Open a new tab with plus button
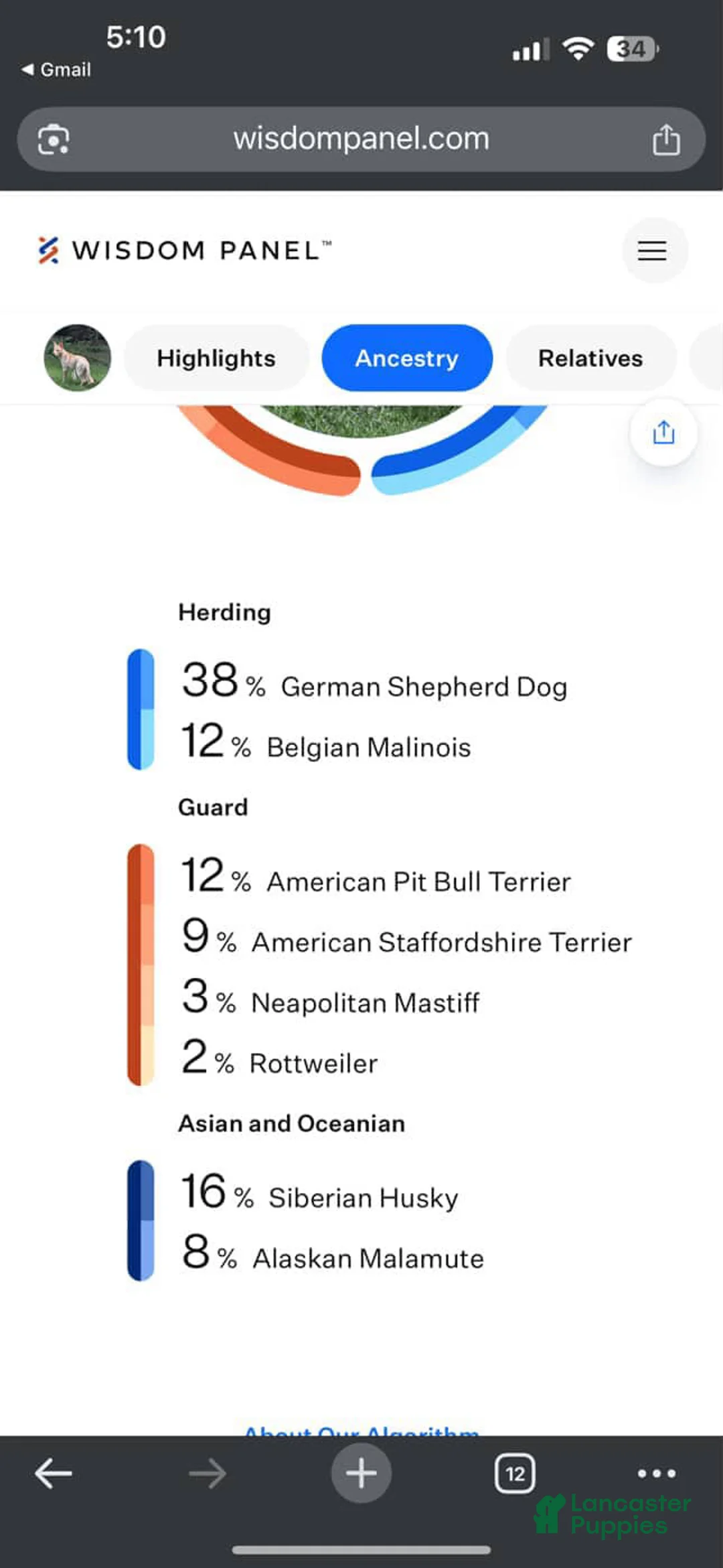Image resolution: width=723 pixels, height=1568 pixels. tap(361, 1474)
